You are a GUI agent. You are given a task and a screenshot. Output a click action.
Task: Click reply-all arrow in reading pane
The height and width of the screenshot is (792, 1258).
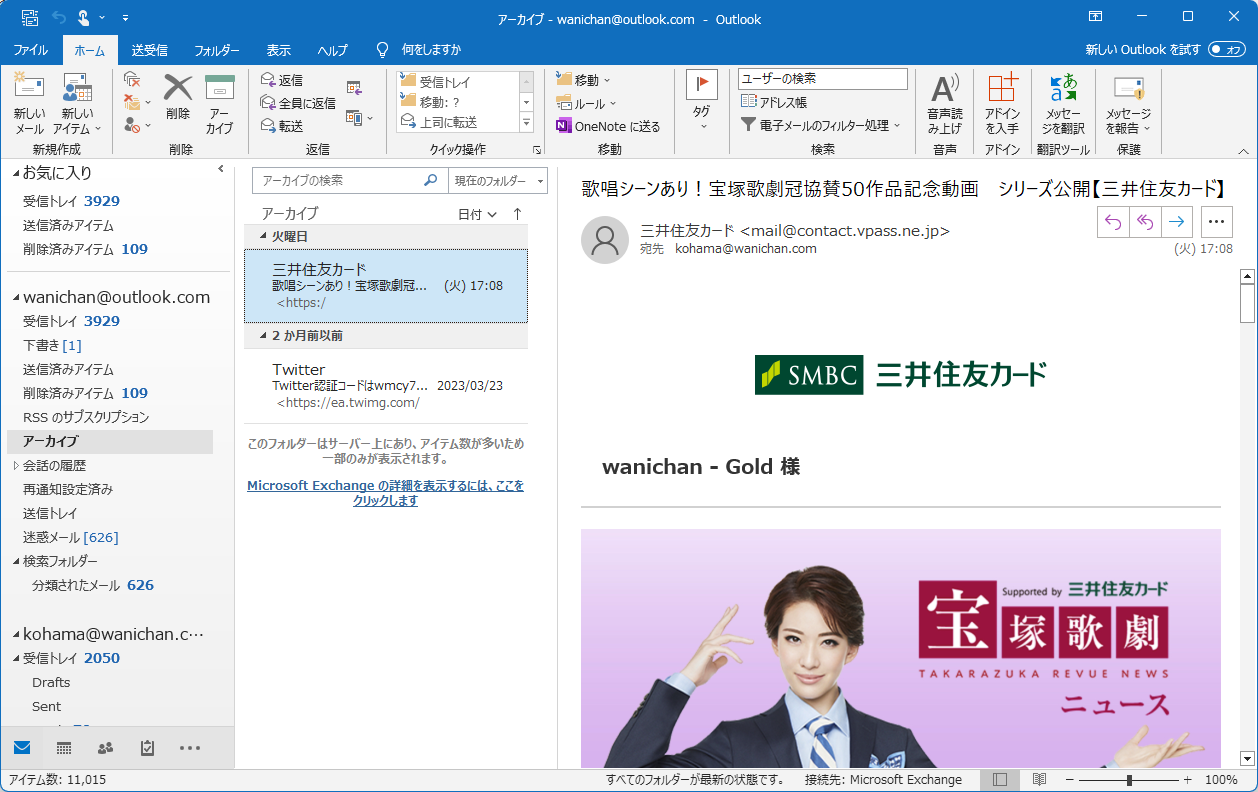click(1146, 222)
